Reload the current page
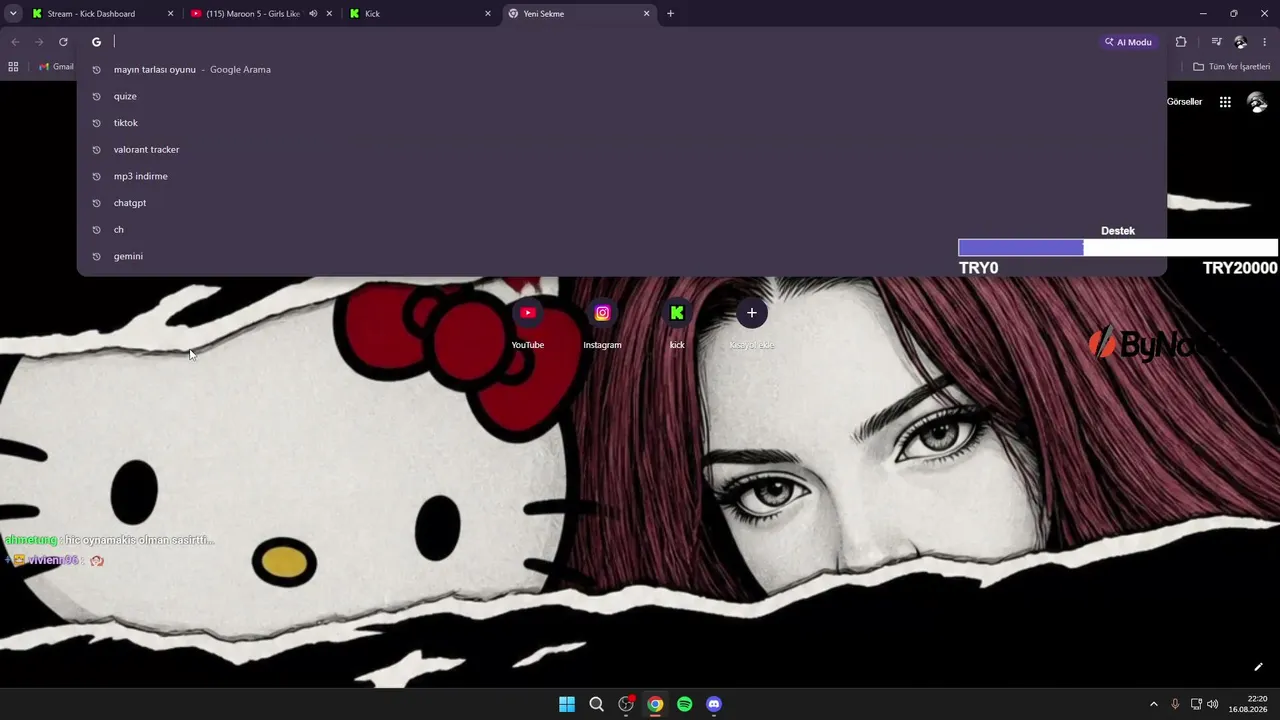The height and width of the screenshot is (720, 1280). pyautogui.click(x=63, y=42)
